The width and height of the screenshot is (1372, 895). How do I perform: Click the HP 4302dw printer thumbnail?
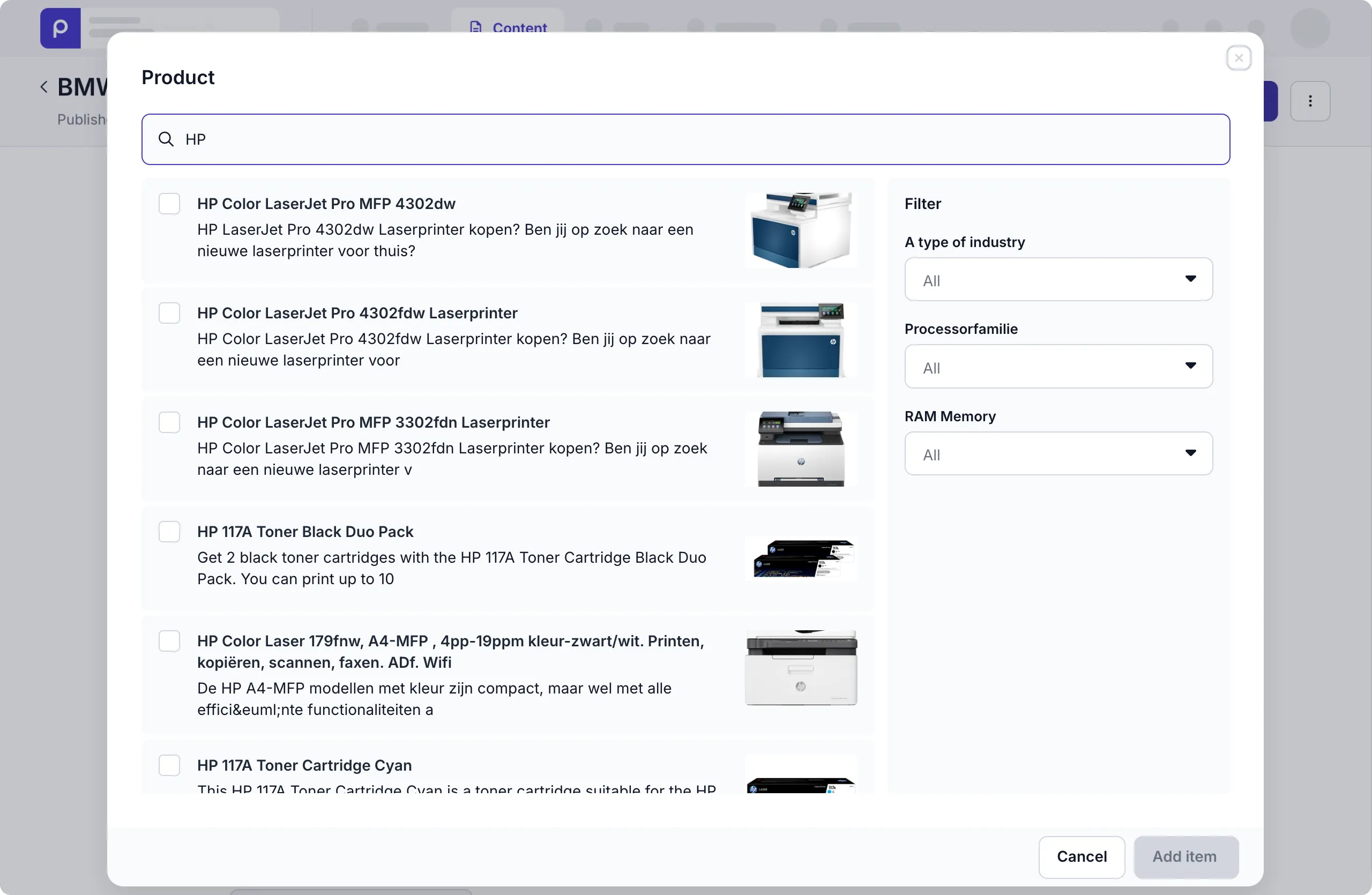click(x=801, y=230)
